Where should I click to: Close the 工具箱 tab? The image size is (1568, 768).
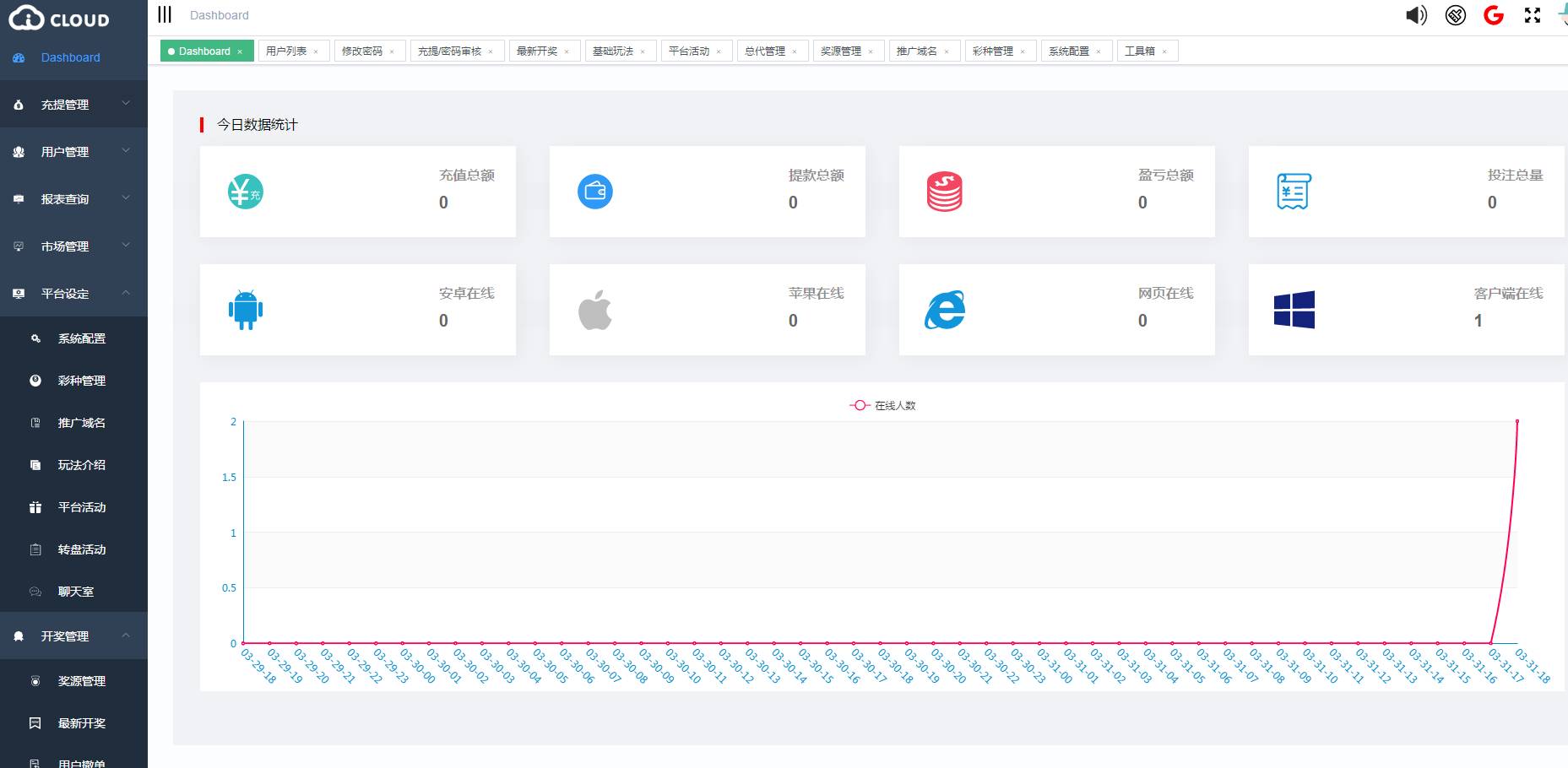1164,51
